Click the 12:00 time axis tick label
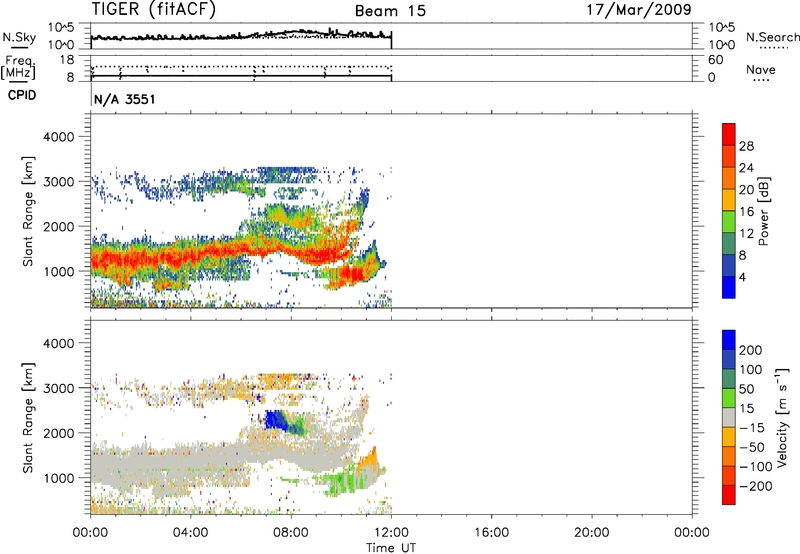This screenshot has width=800, height=554. click(x=391, y=533)
